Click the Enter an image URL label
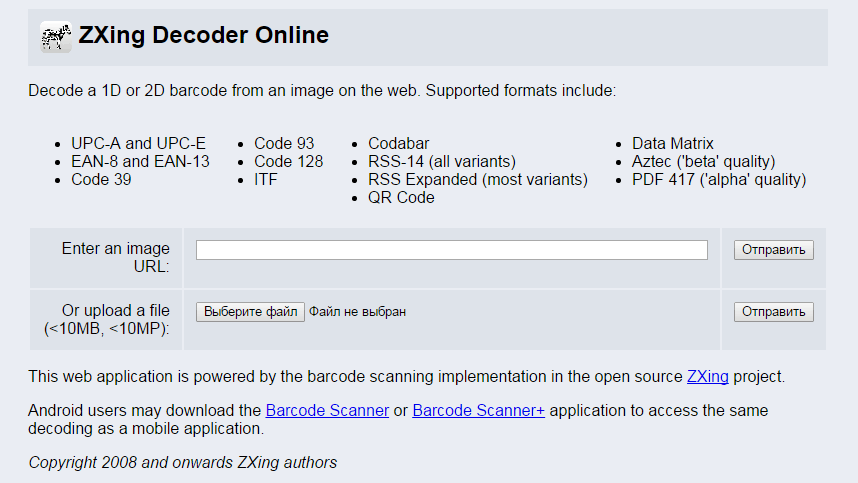The width and height of the screenshot is (858, 483). tap(115, 257)
